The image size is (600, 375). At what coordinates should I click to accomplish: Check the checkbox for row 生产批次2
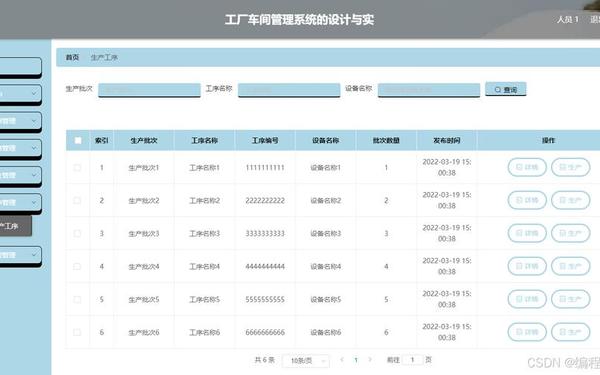coord(77,201)
